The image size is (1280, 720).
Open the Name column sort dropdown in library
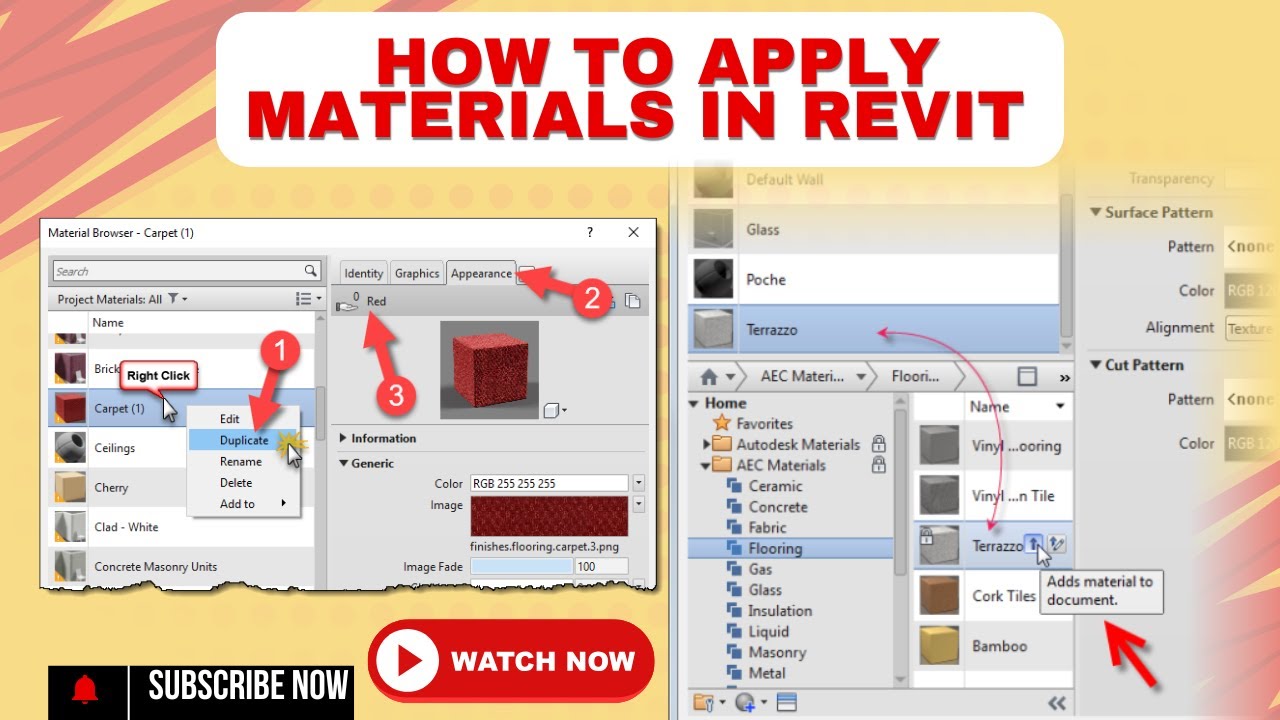click(x=1060, y=407)
